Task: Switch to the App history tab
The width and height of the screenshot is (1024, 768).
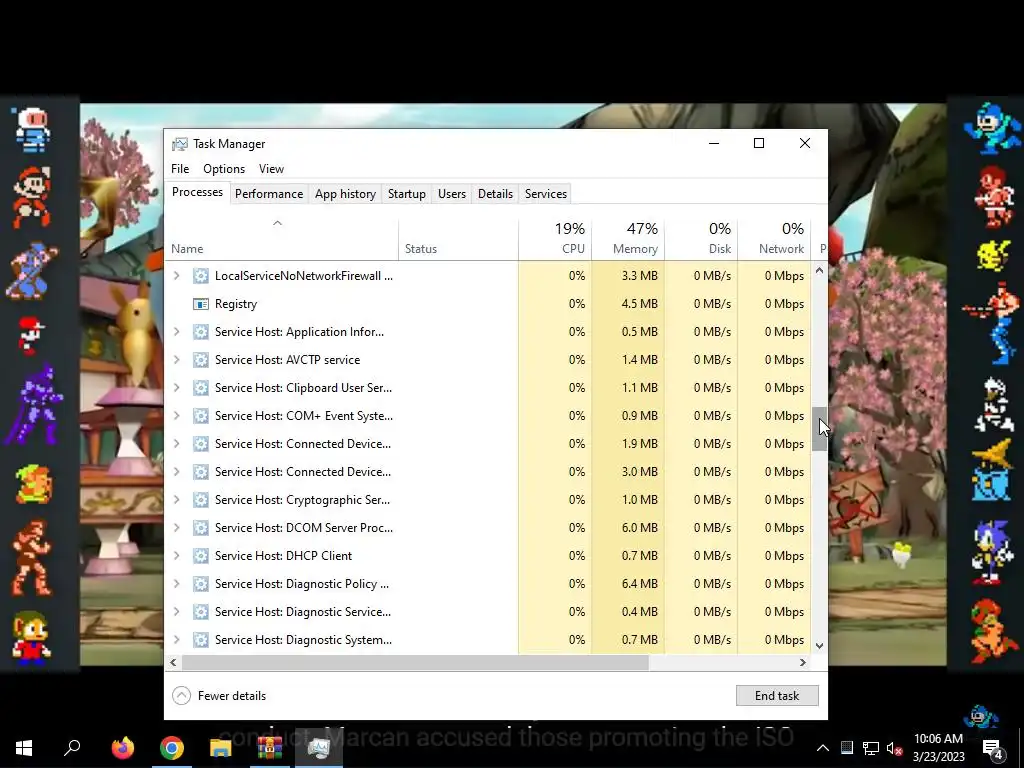Action: [345, 194]
